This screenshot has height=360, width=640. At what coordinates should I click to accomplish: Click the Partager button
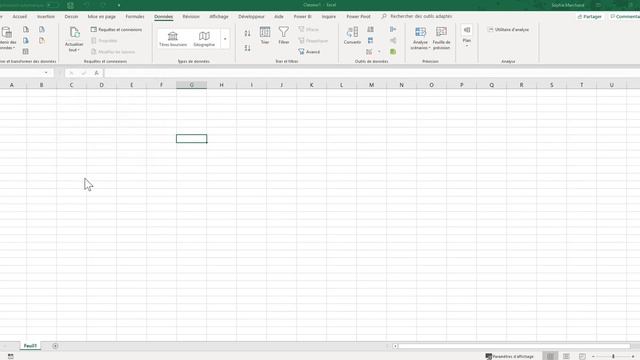tap(590, 17)
